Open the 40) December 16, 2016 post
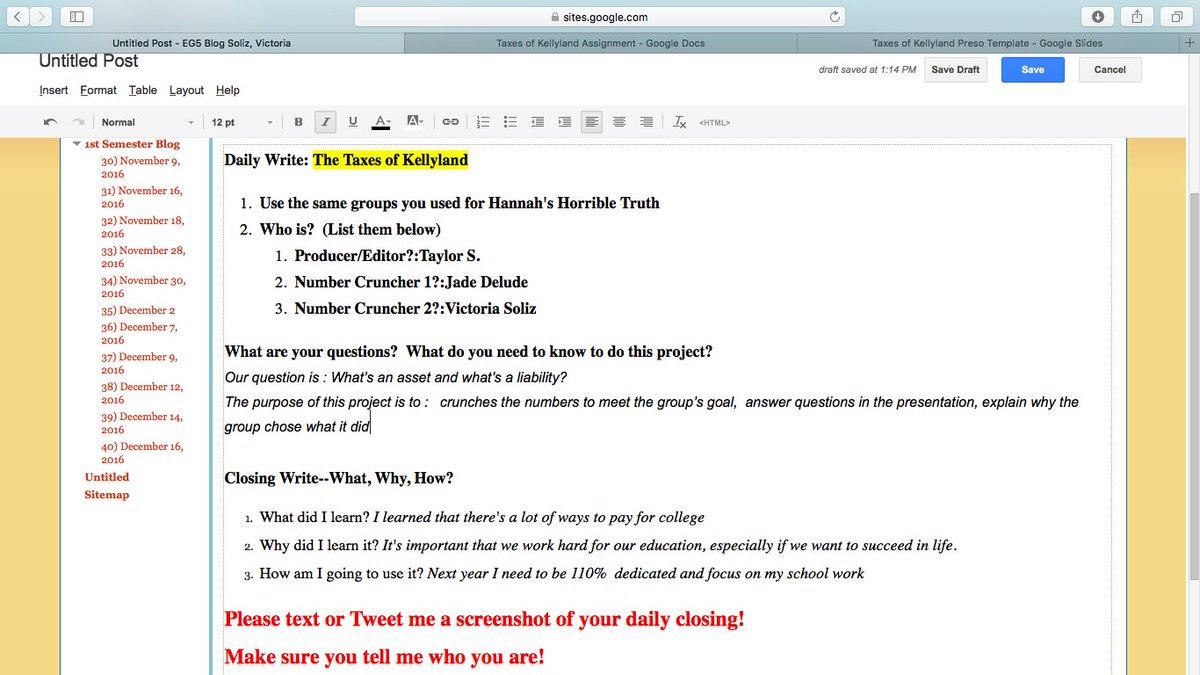The width and height of the screenshot is (1200, 675). tap(142, 453)
